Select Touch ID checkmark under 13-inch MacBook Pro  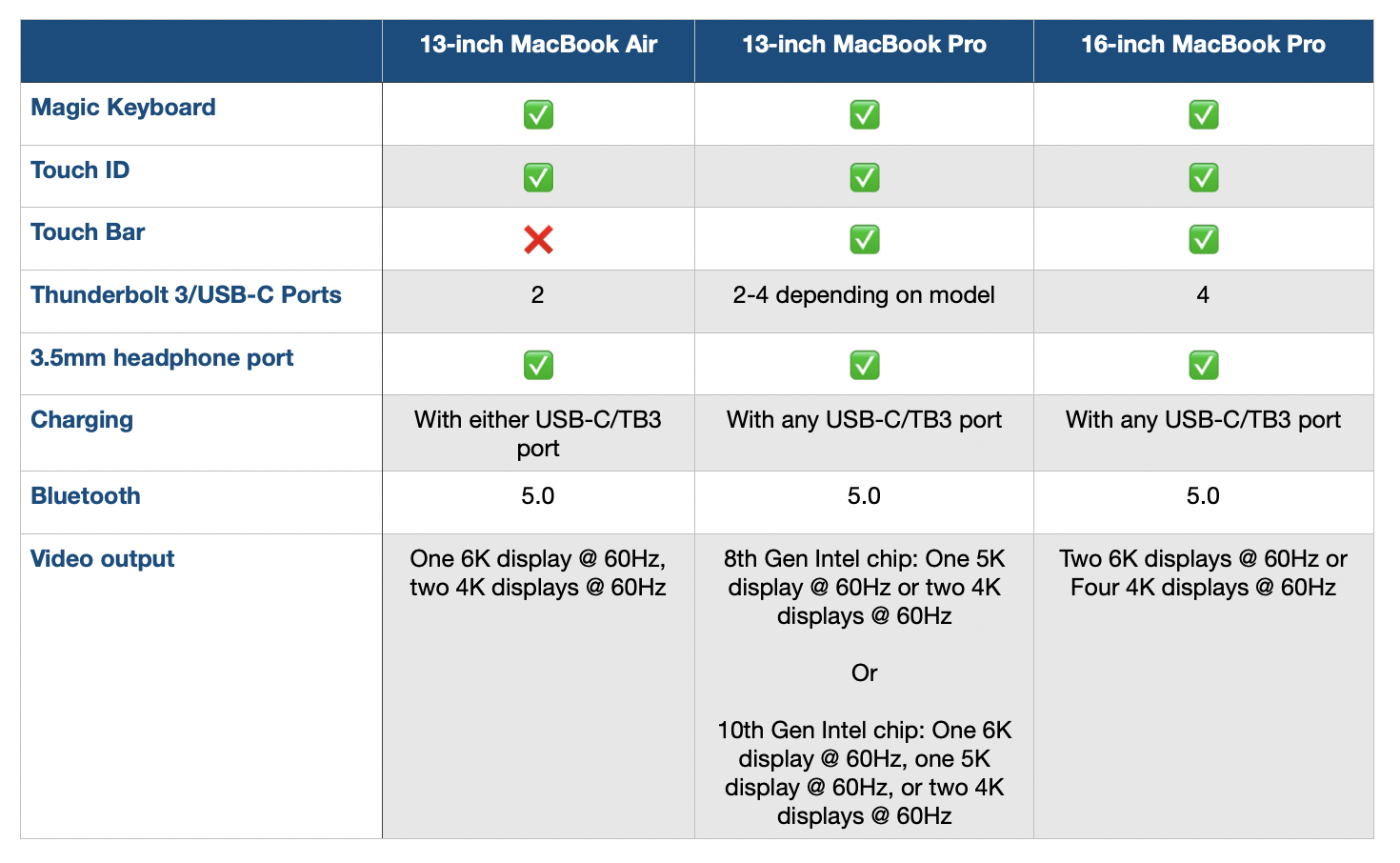864,177
